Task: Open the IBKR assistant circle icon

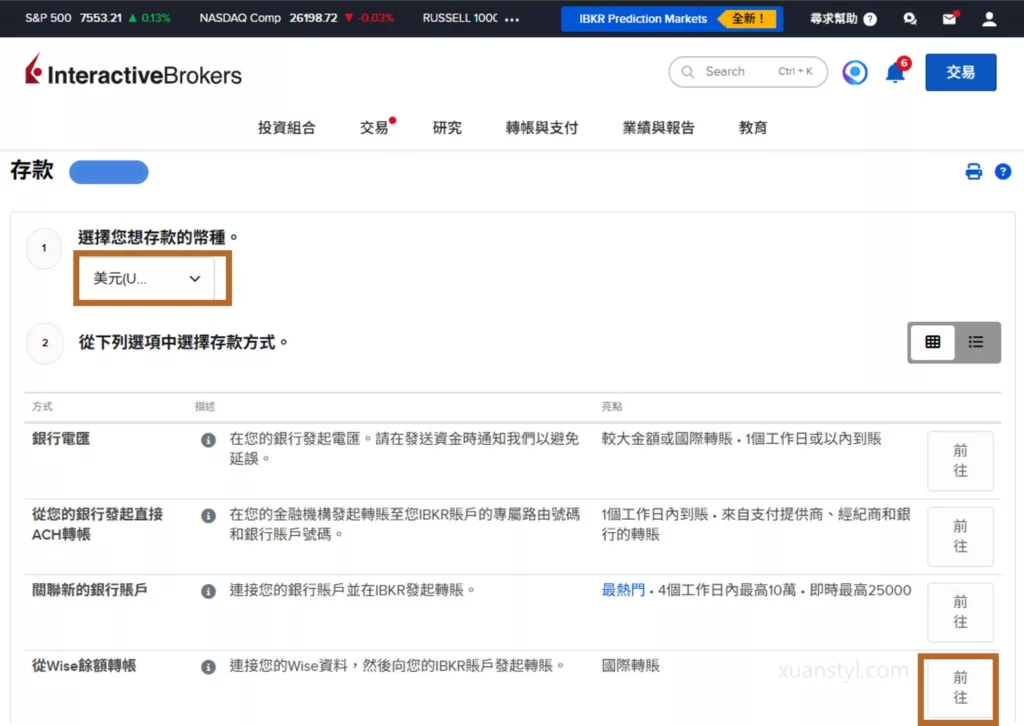Action: coord(855,72)
